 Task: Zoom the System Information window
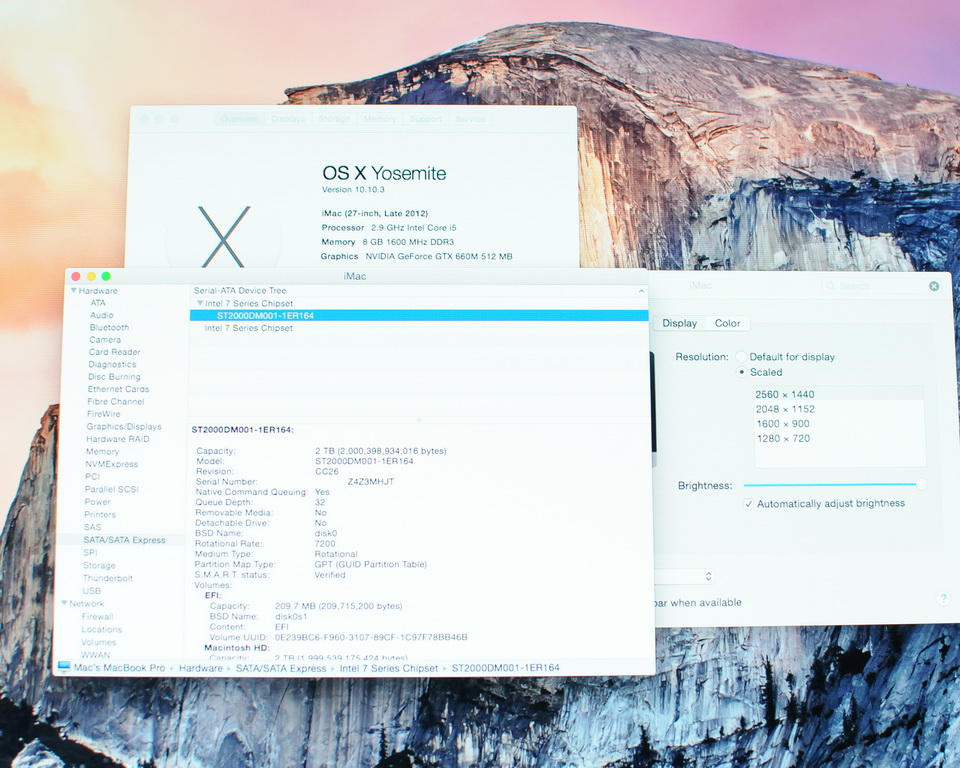pos(106,276)
